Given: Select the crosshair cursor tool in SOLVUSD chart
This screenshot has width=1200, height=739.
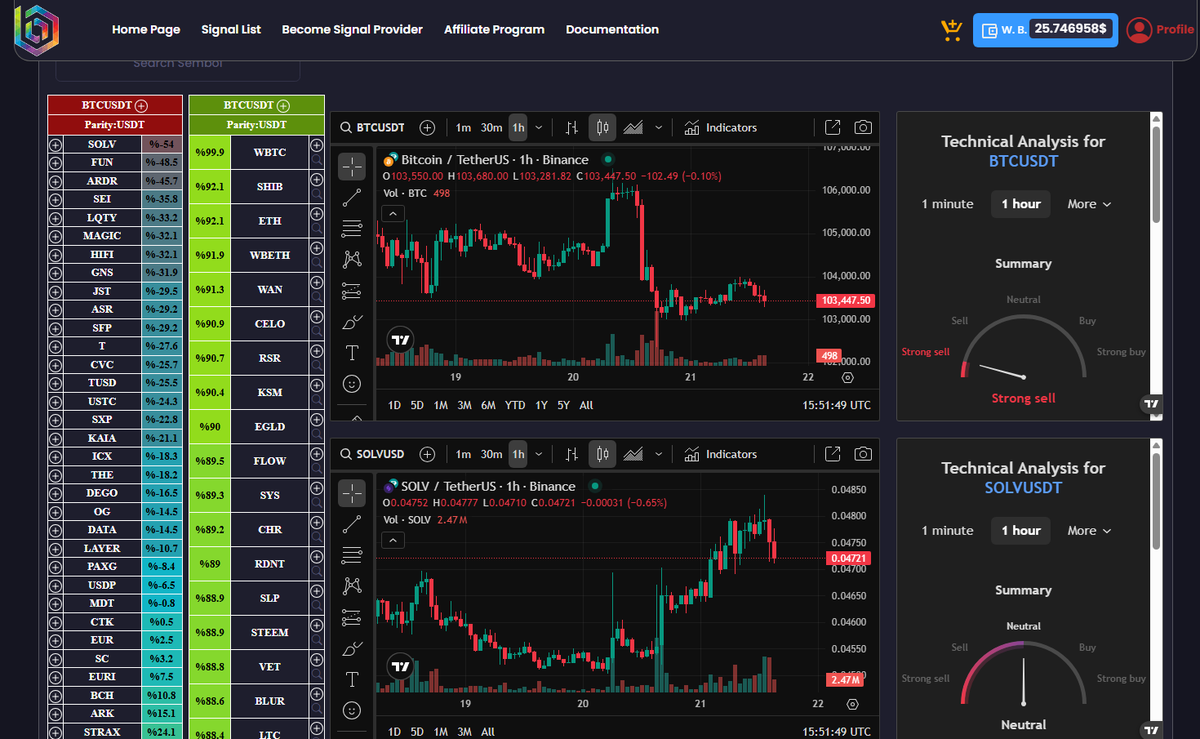Looking at the screenshot, I should point(352,493).
